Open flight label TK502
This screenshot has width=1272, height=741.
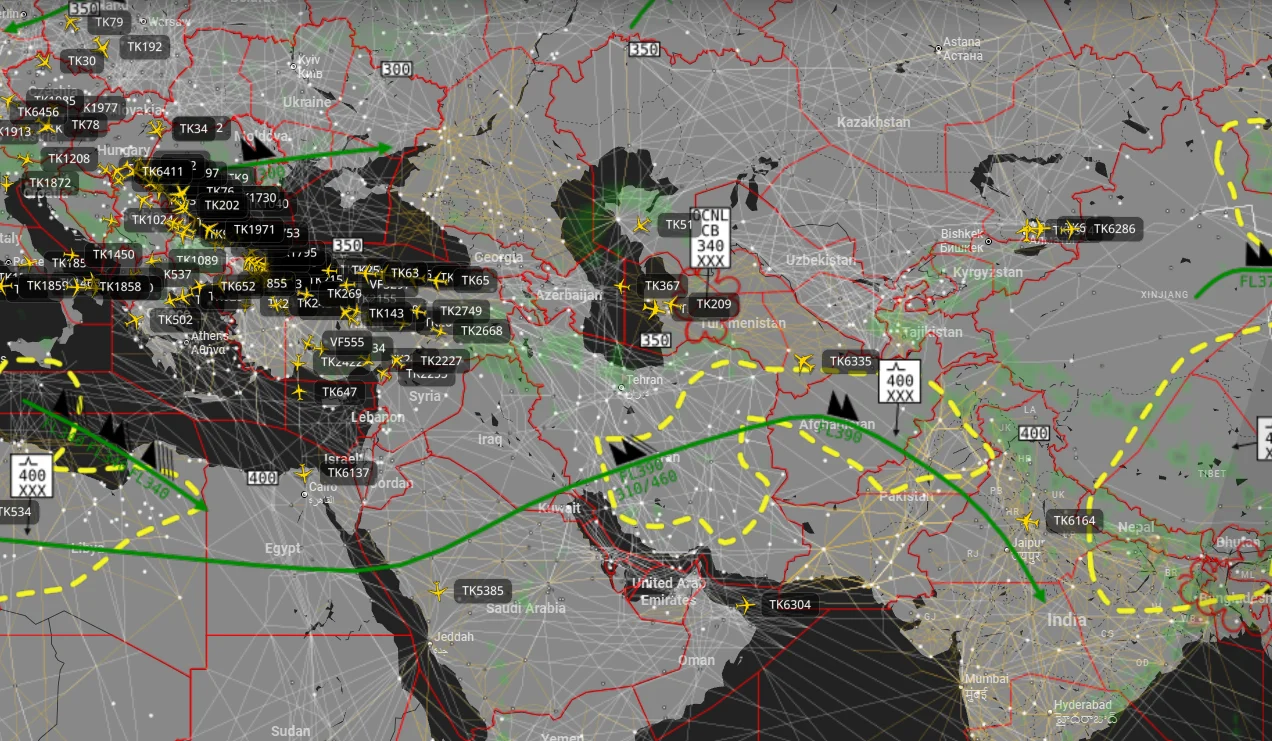click(x=175, y=320)
